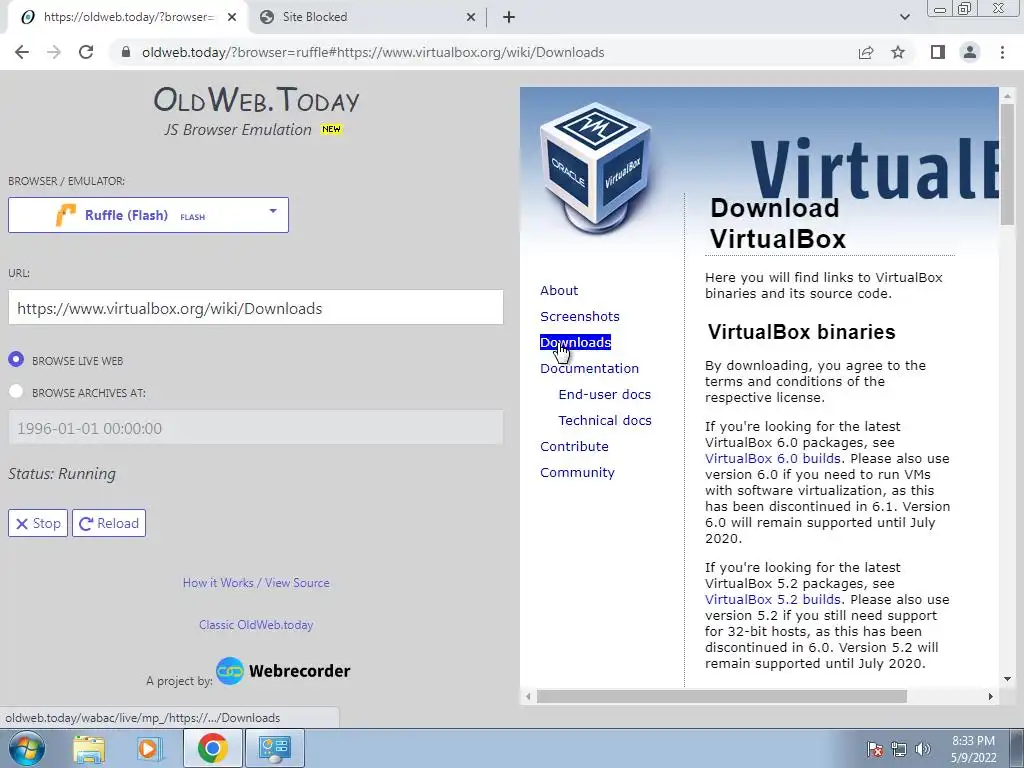Switch to the oldweb.today tab
This screenshot has height=768, width=1024.
tap(128, 17)
